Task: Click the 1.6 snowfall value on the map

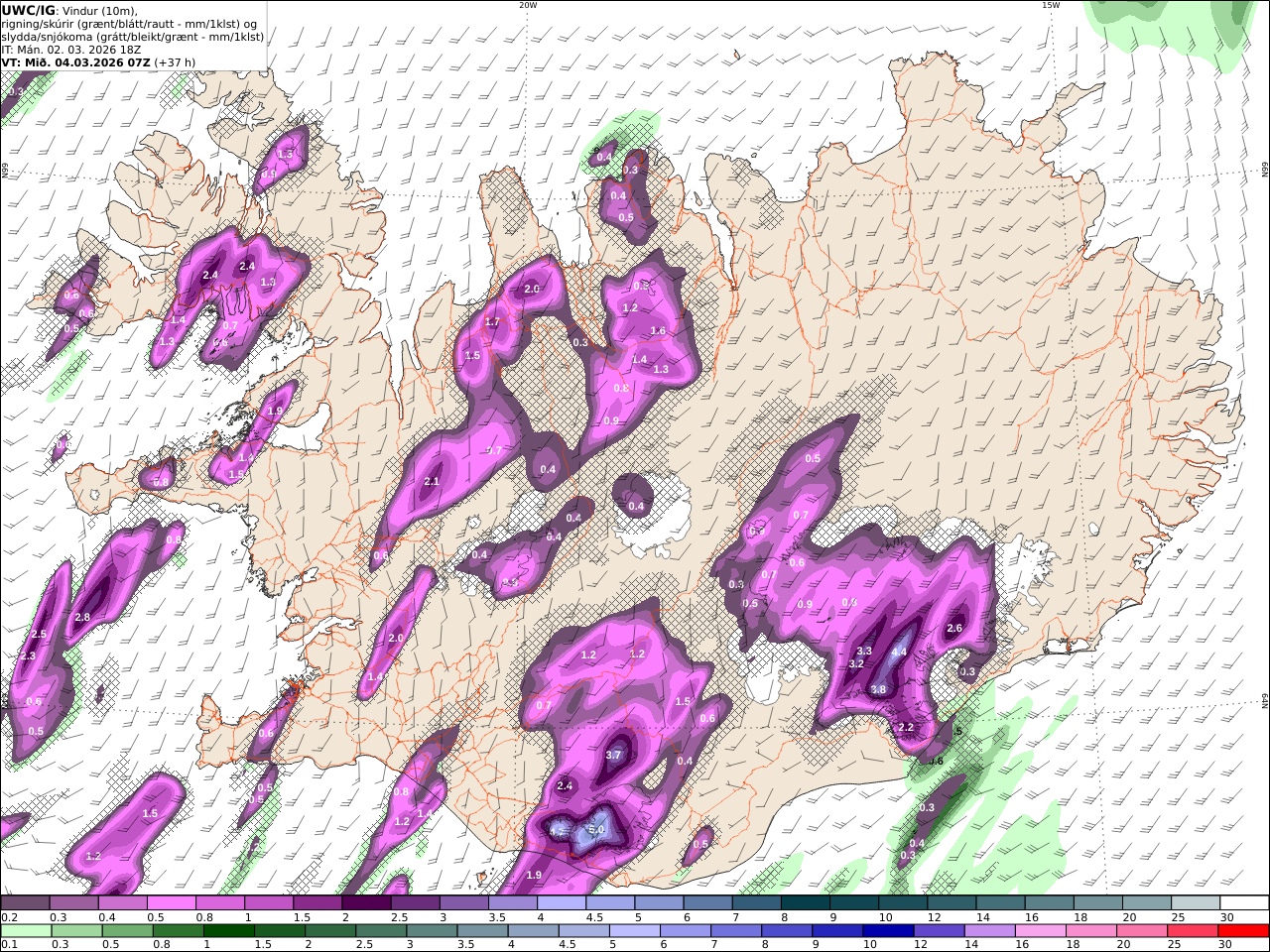Action: tap(658, 331)
